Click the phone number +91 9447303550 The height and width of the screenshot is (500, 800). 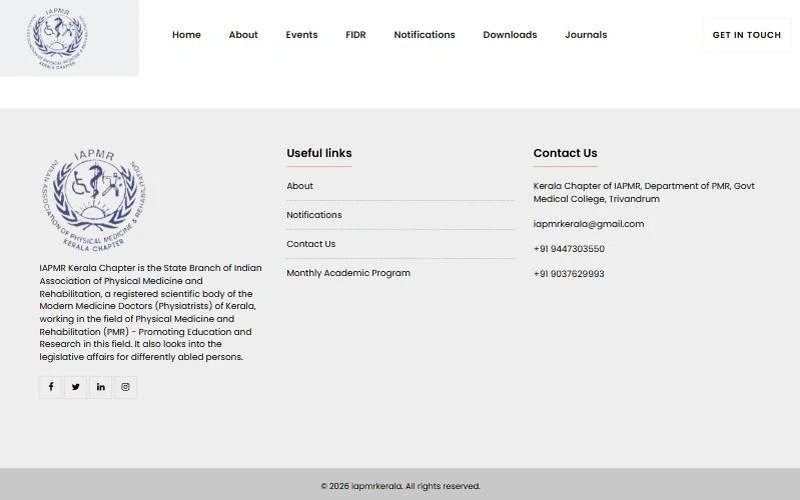[x=569, y=249]
